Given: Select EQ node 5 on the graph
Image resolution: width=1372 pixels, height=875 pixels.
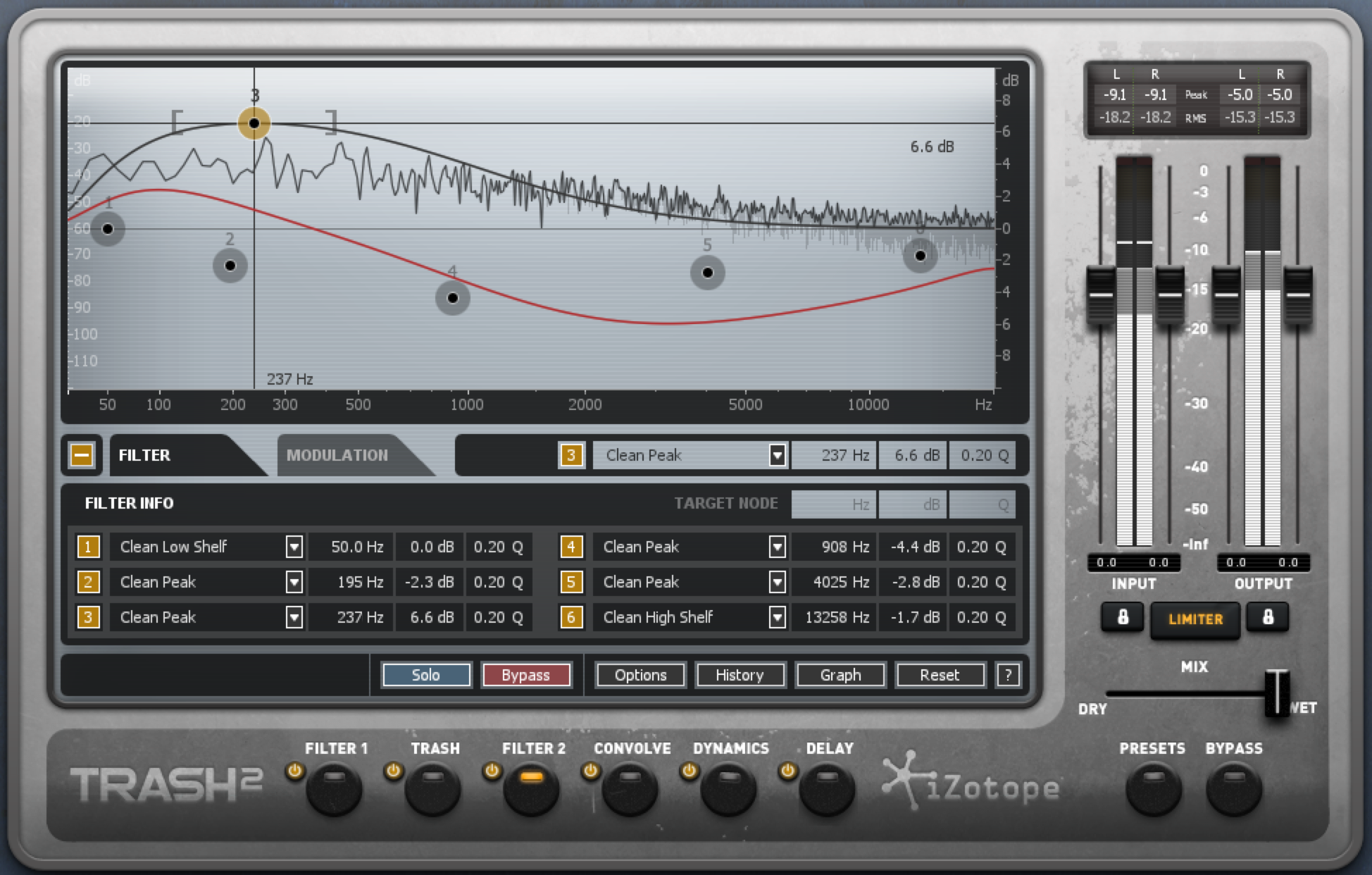Looking at the screenshot, I should (708, 273).
